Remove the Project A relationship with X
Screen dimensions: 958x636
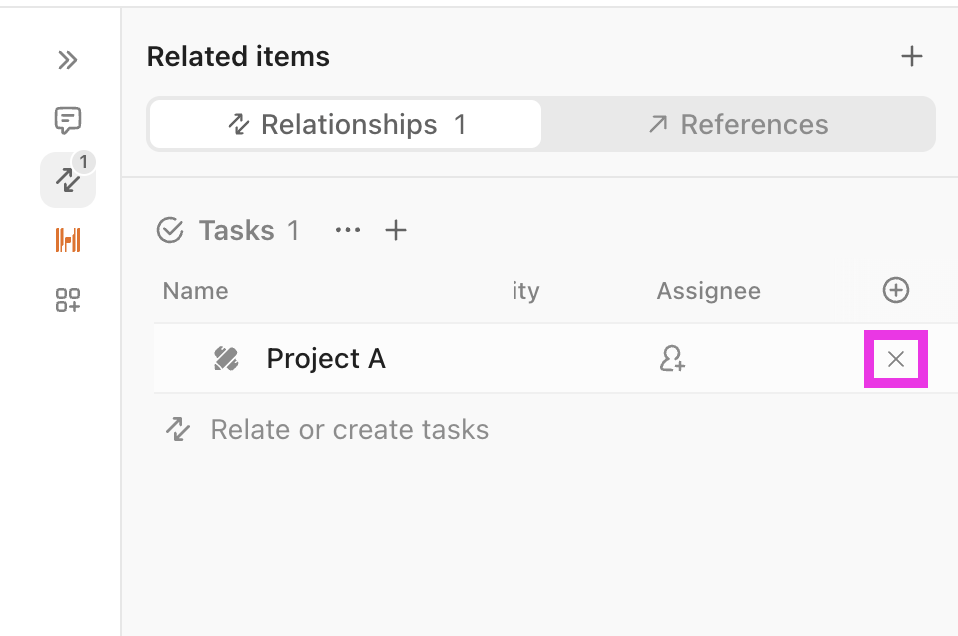pyautogui.click(x=896, y=359)
